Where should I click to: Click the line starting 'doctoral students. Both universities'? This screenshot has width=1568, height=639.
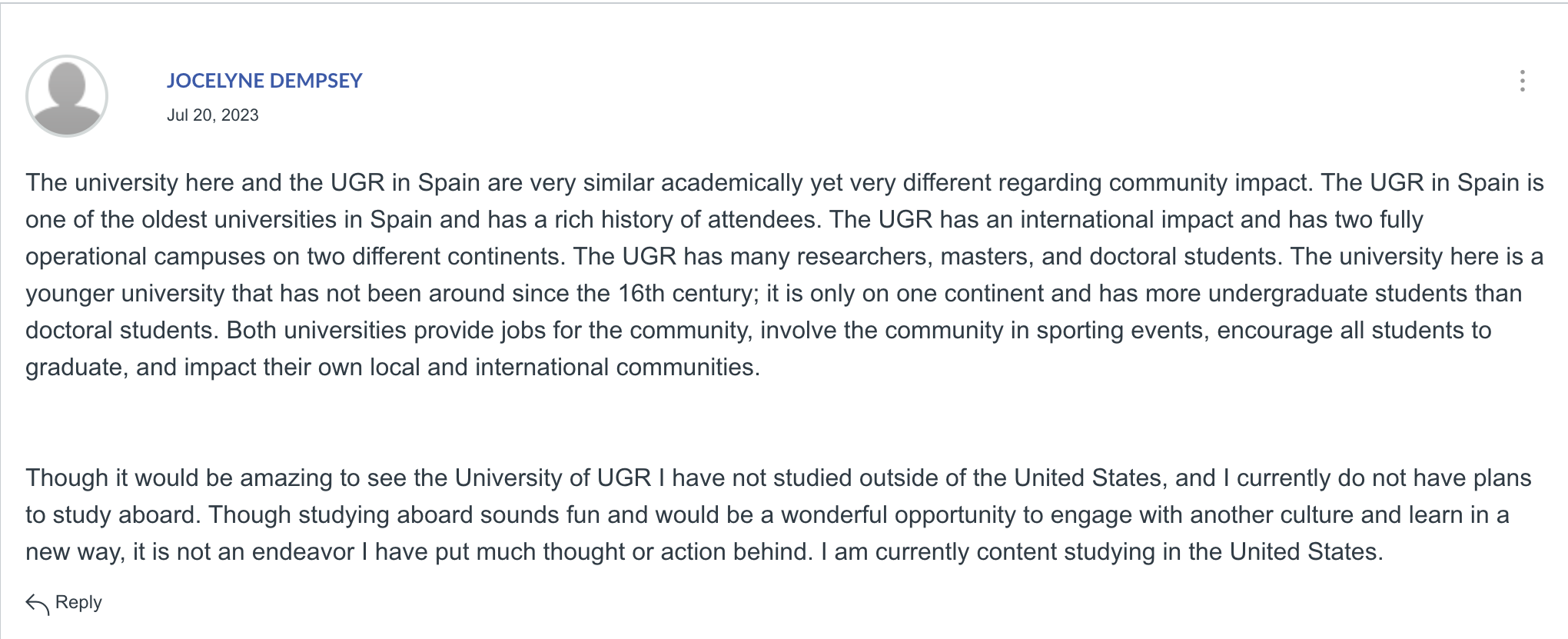click(758, 330)
